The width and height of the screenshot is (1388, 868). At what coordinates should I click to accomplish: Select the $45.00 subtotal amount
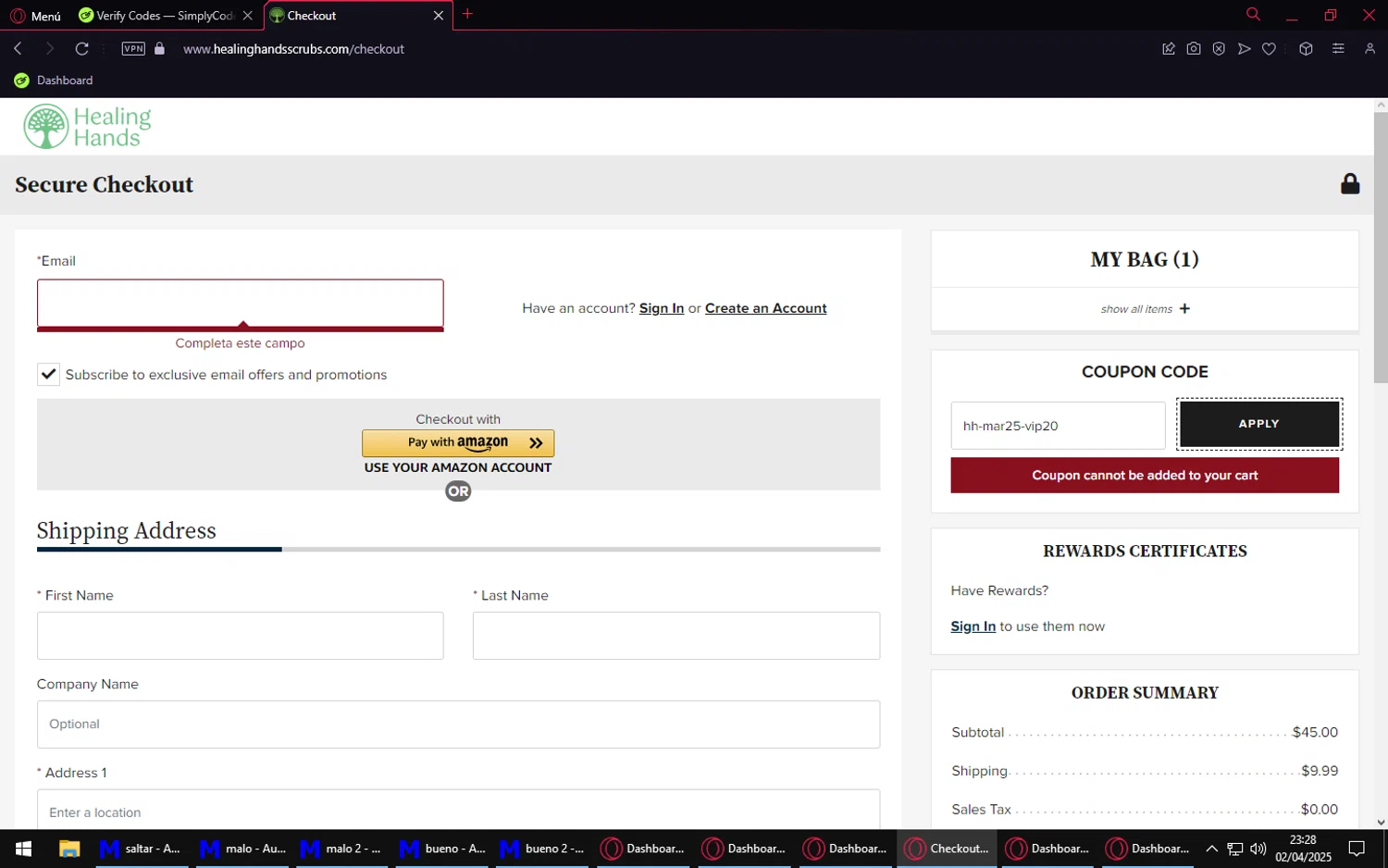pyautogui.click(x=1315, y=732)
